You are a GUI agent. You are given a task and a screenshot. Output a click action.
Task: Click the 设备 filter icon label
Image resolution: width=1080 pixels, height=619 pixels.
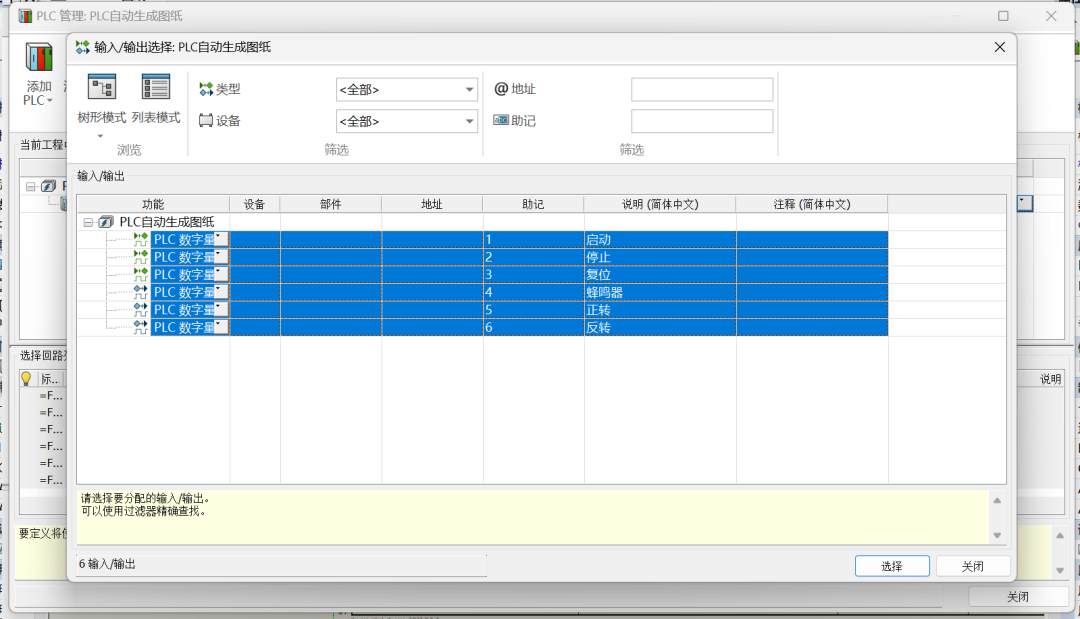(x=220, y=120)
